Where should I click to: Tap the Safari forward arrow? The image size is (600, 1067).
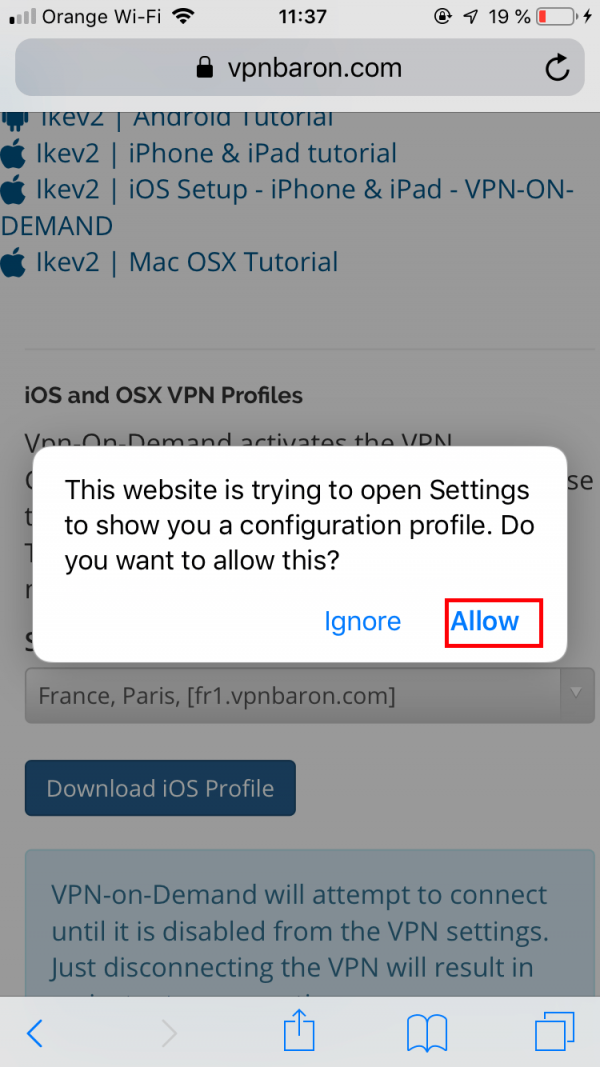coord(169,1034)
